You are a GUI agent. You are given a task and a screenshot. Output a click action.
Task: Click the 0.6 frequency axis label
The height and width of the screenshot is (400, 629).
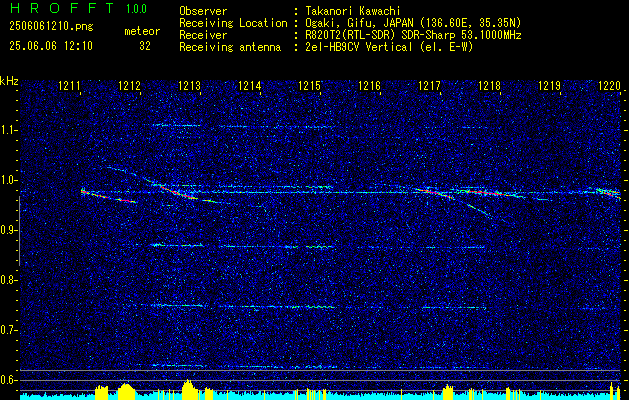pyautogui.click(x=7, y=380)
